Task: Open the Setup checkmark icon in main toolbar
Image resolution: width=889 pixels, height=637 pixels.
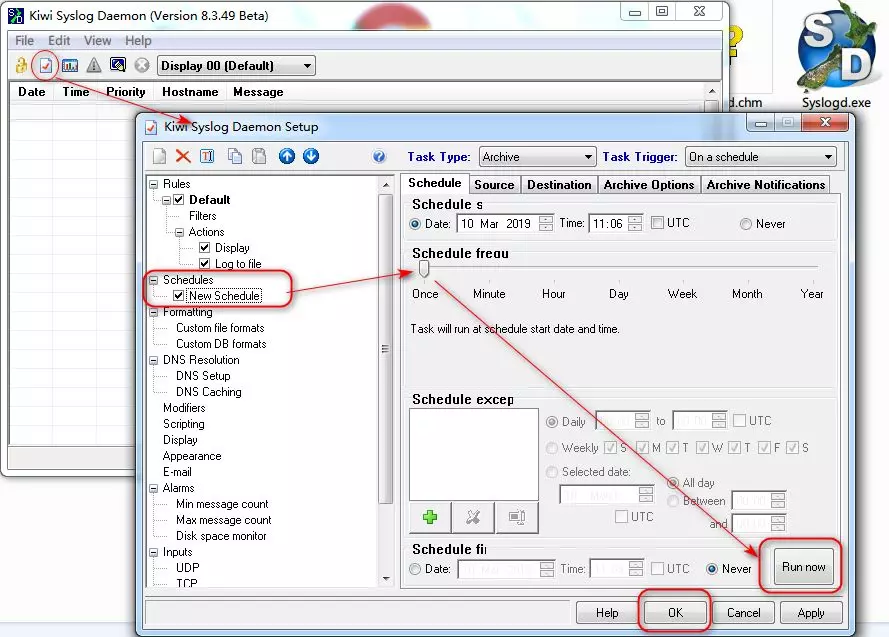Action: 45,66
